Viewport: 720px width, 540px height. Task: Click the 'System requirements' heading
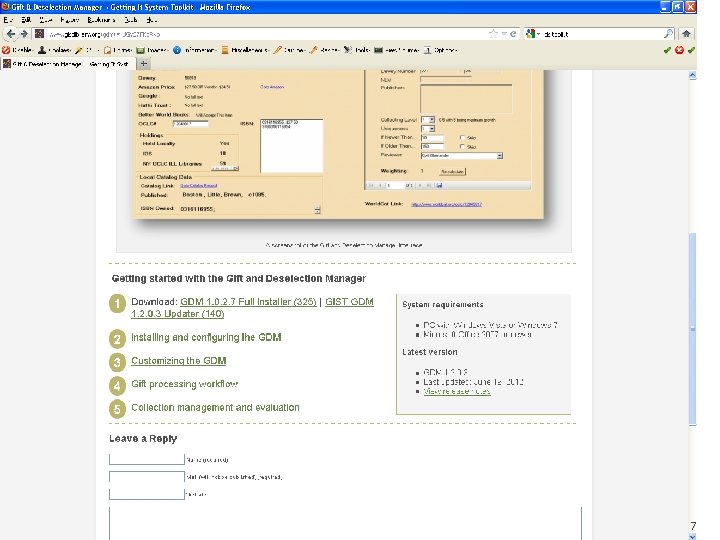[x=443, y=304]
